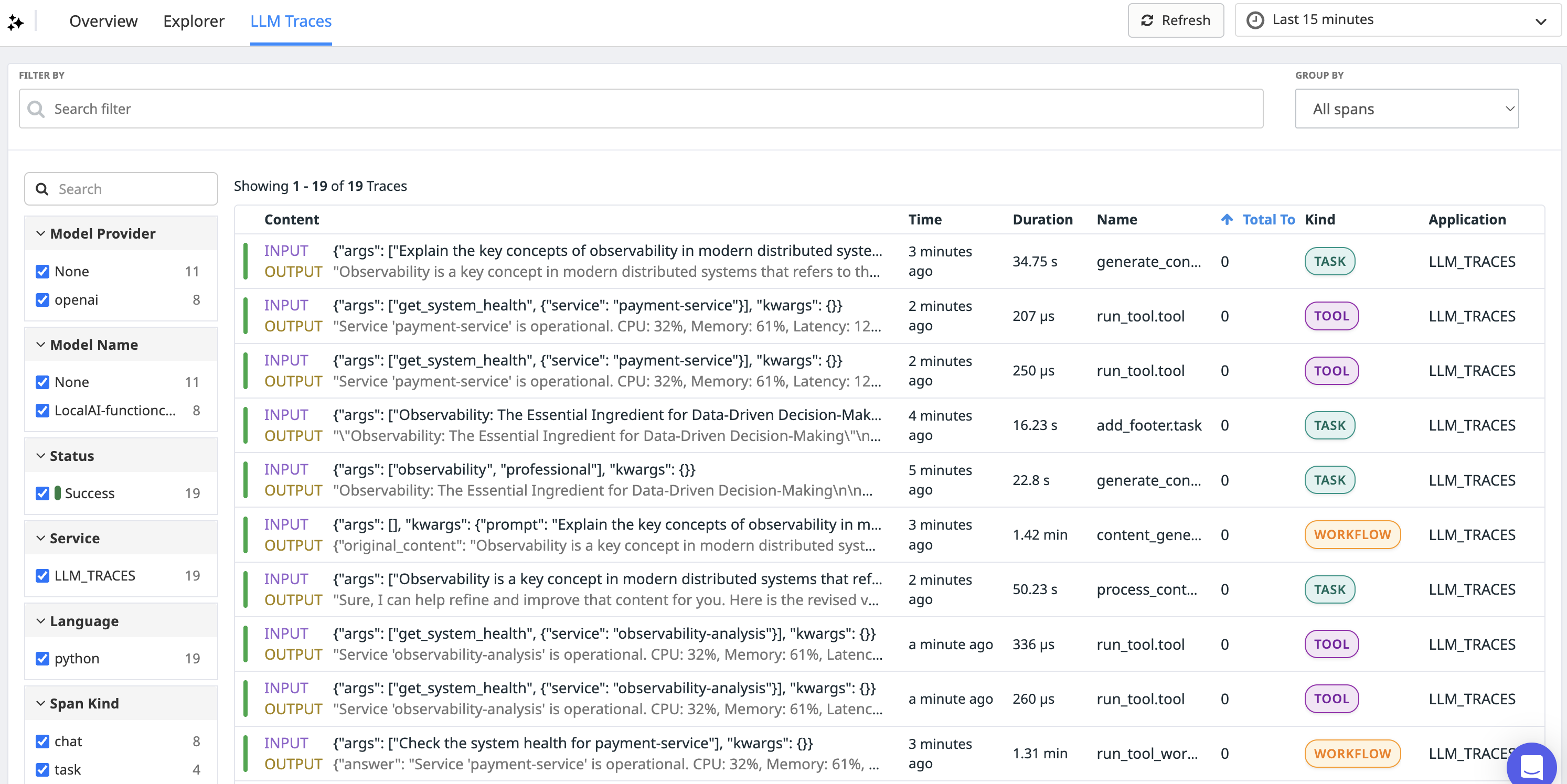The image size is (1567, 784).
Task: Open the All spans group-by dropdown
Action: [x=1406, y=109]
